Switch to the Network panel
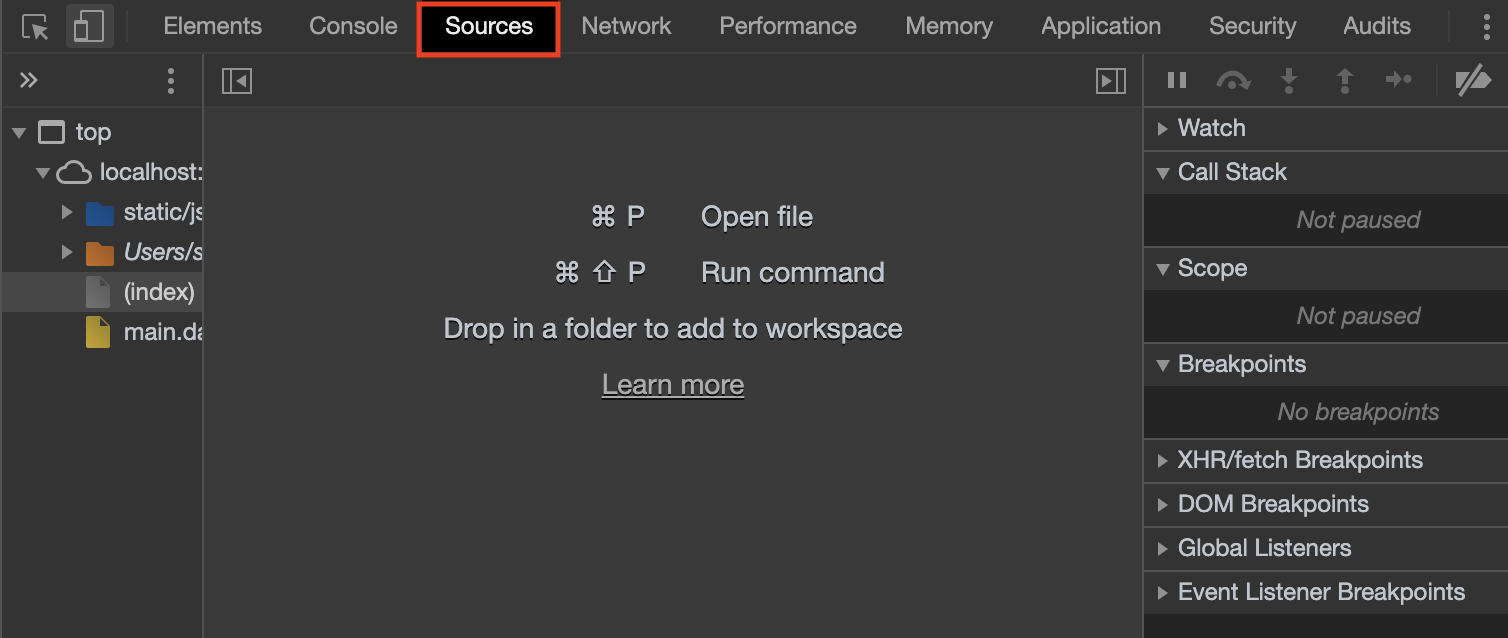This screenshot has height=638, width=1508. coord(626,25)
